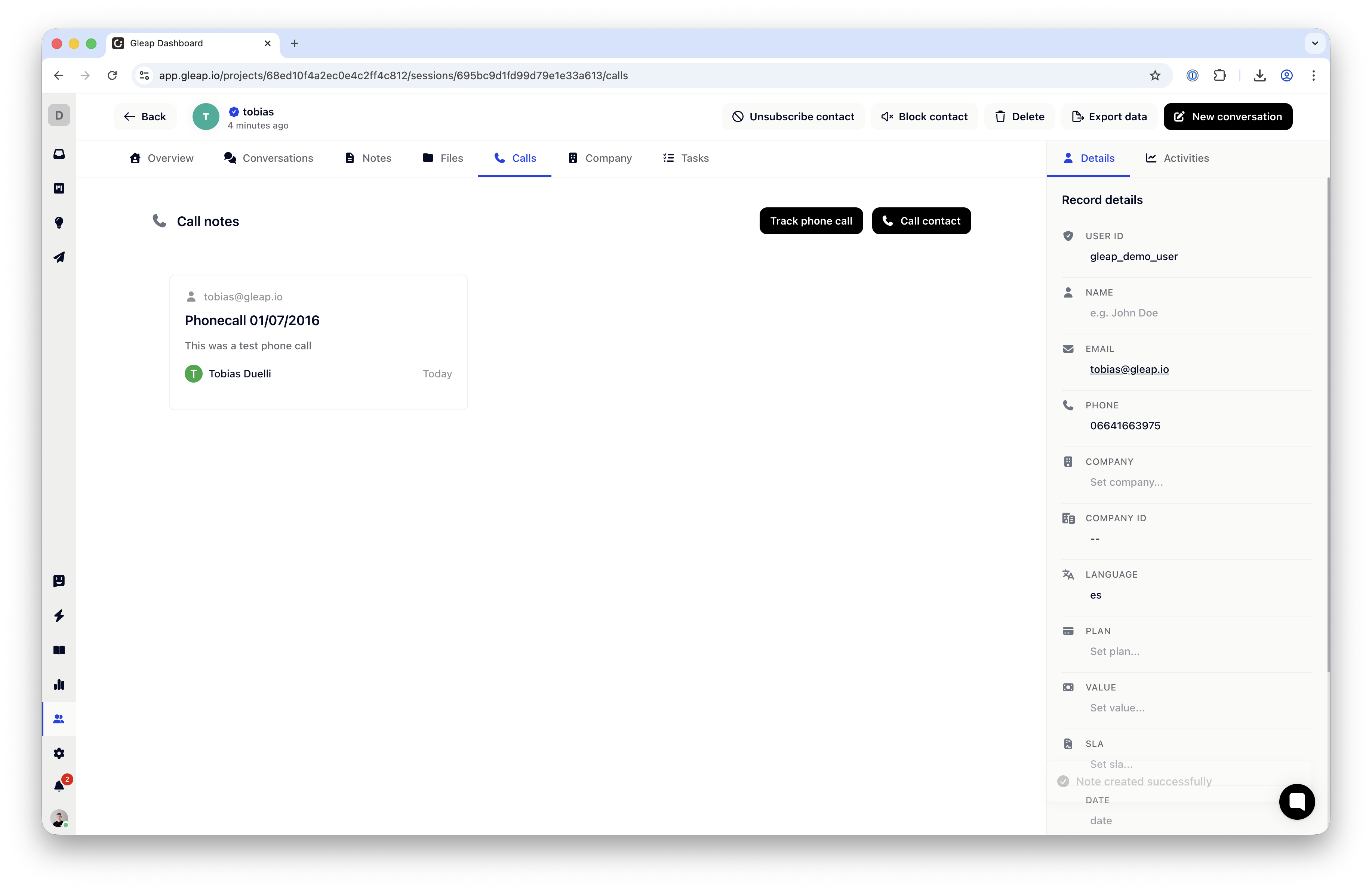This screenshot has width=1372, height=890.
Task: Open the bar chart analytics icon
Action: point(59,685)
